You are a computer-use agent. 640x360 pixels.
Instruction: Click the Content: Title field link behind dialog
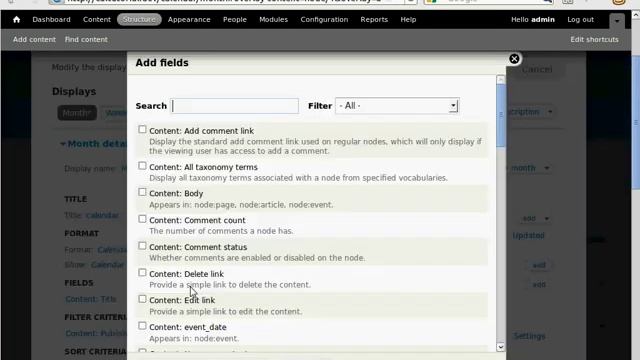(91, 299)
